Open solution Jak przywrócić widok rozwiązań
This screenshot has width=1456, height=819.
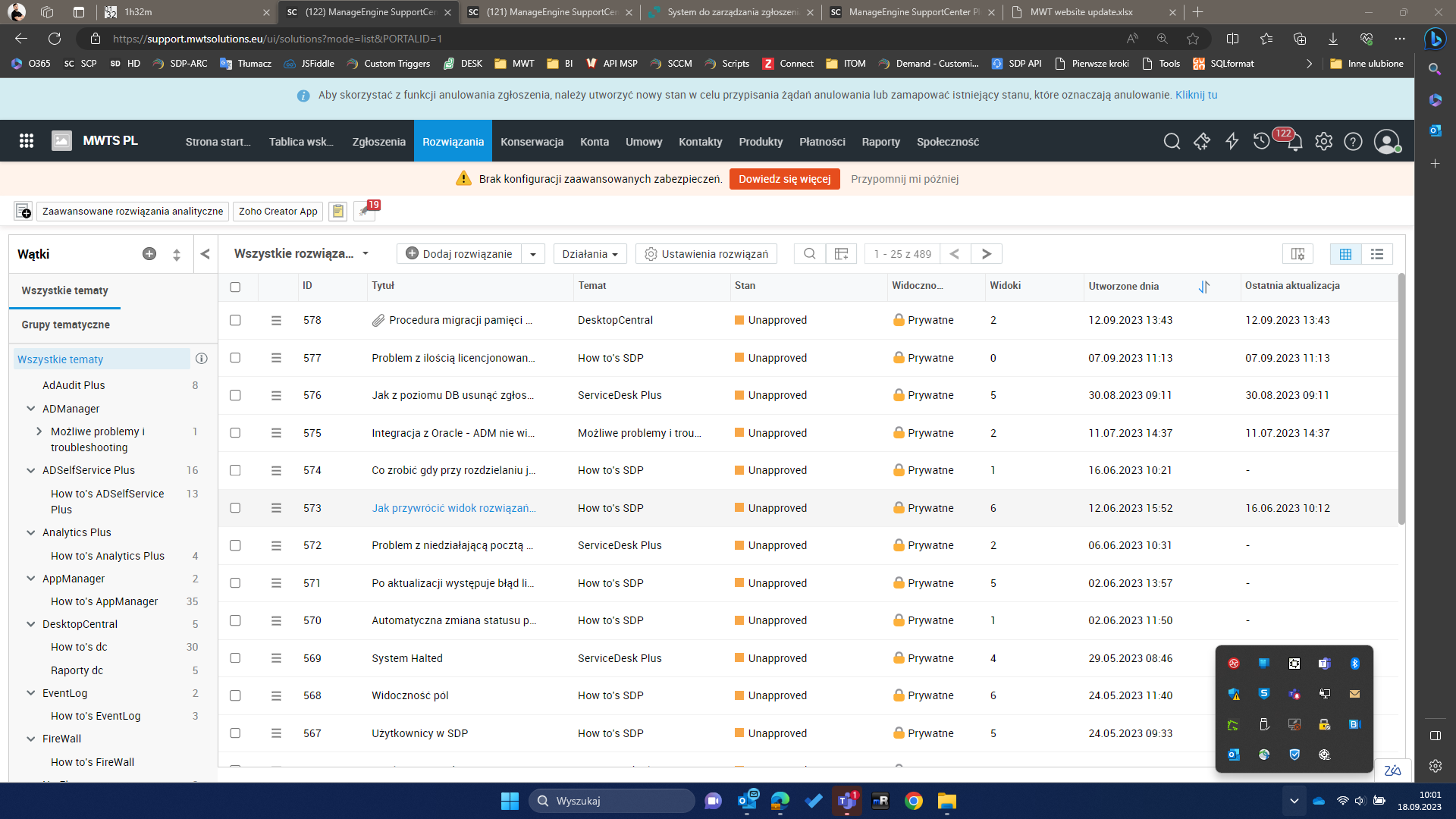pos(453,508)
